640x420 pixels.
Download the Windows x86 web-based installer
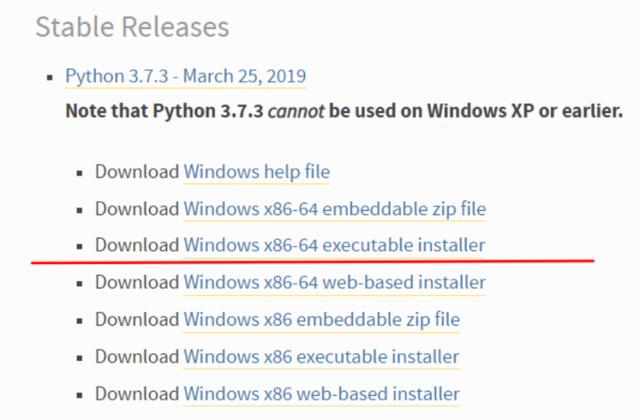[322, 394]
